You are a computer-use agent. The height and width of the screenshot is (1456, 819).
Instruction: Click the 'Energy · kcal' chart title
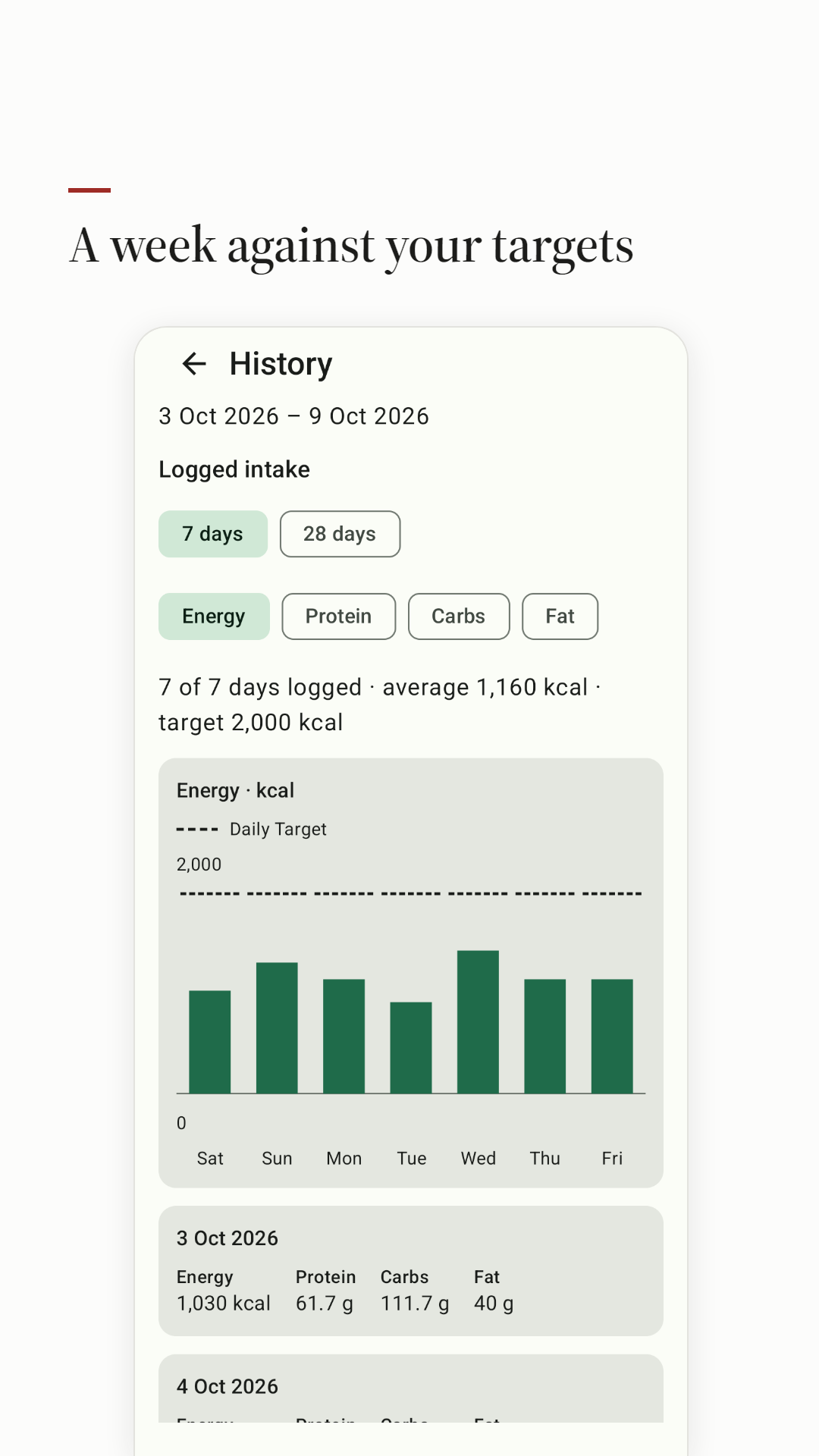235,790
